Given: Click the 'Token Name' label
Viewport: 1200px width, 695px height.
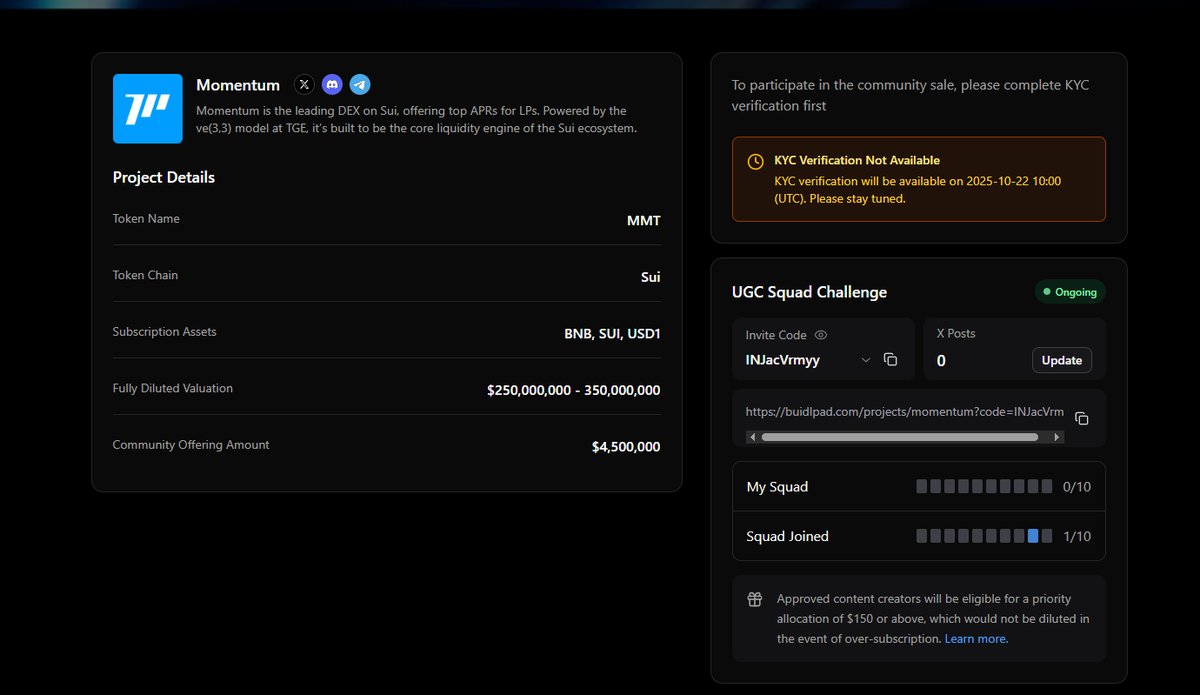Looking at the screenshot, I should tap(146, 219).
